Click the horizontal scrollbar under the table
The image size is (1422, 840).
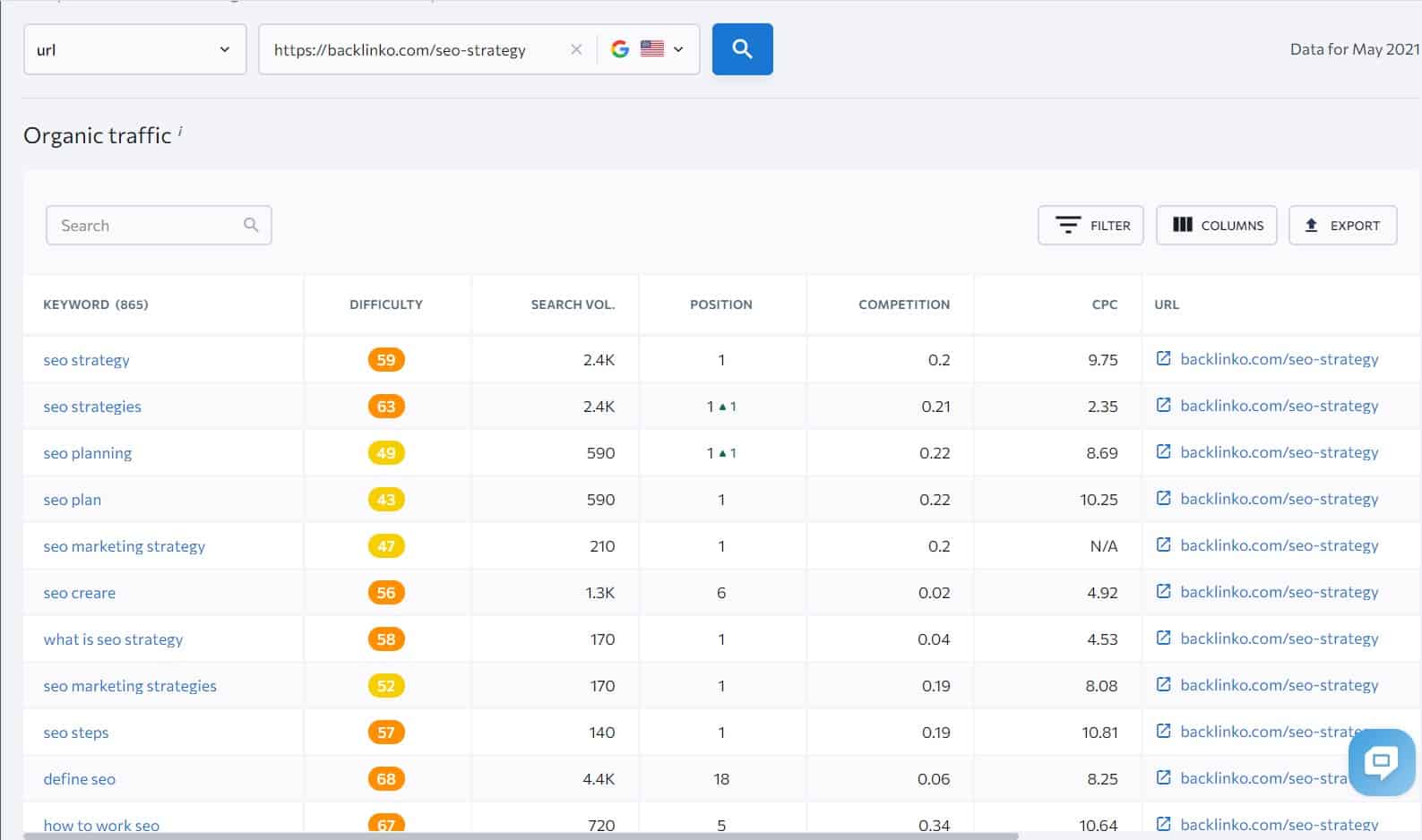click(521, 836)
